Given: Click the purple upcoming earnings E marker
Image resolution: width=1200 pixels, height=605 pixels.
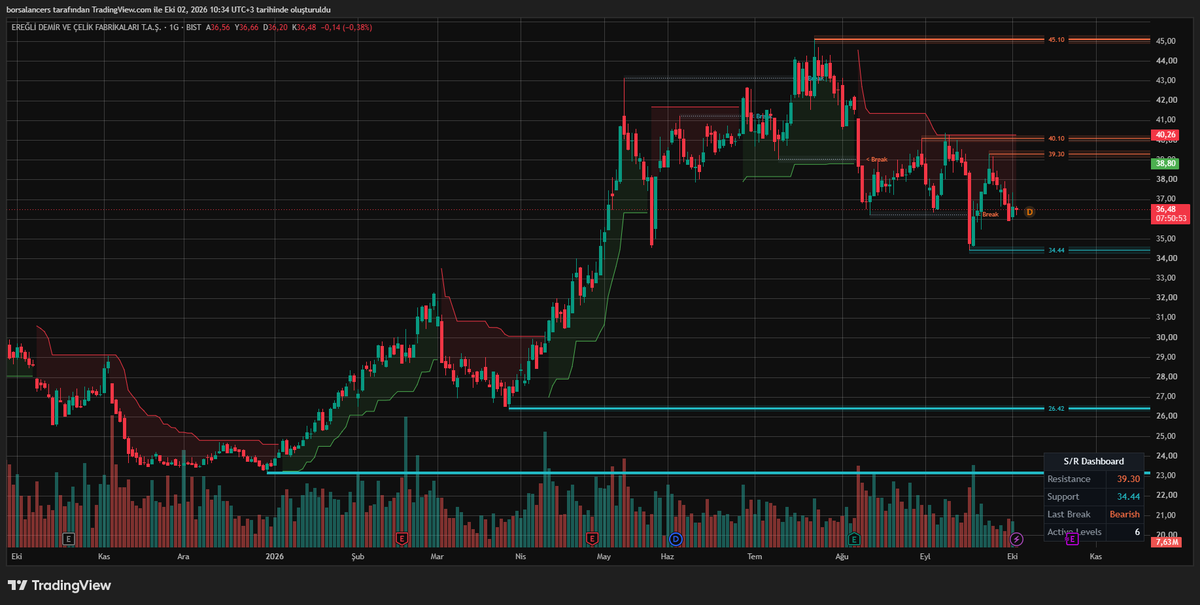Looking at the screenshot, I should coord(1072,539).
